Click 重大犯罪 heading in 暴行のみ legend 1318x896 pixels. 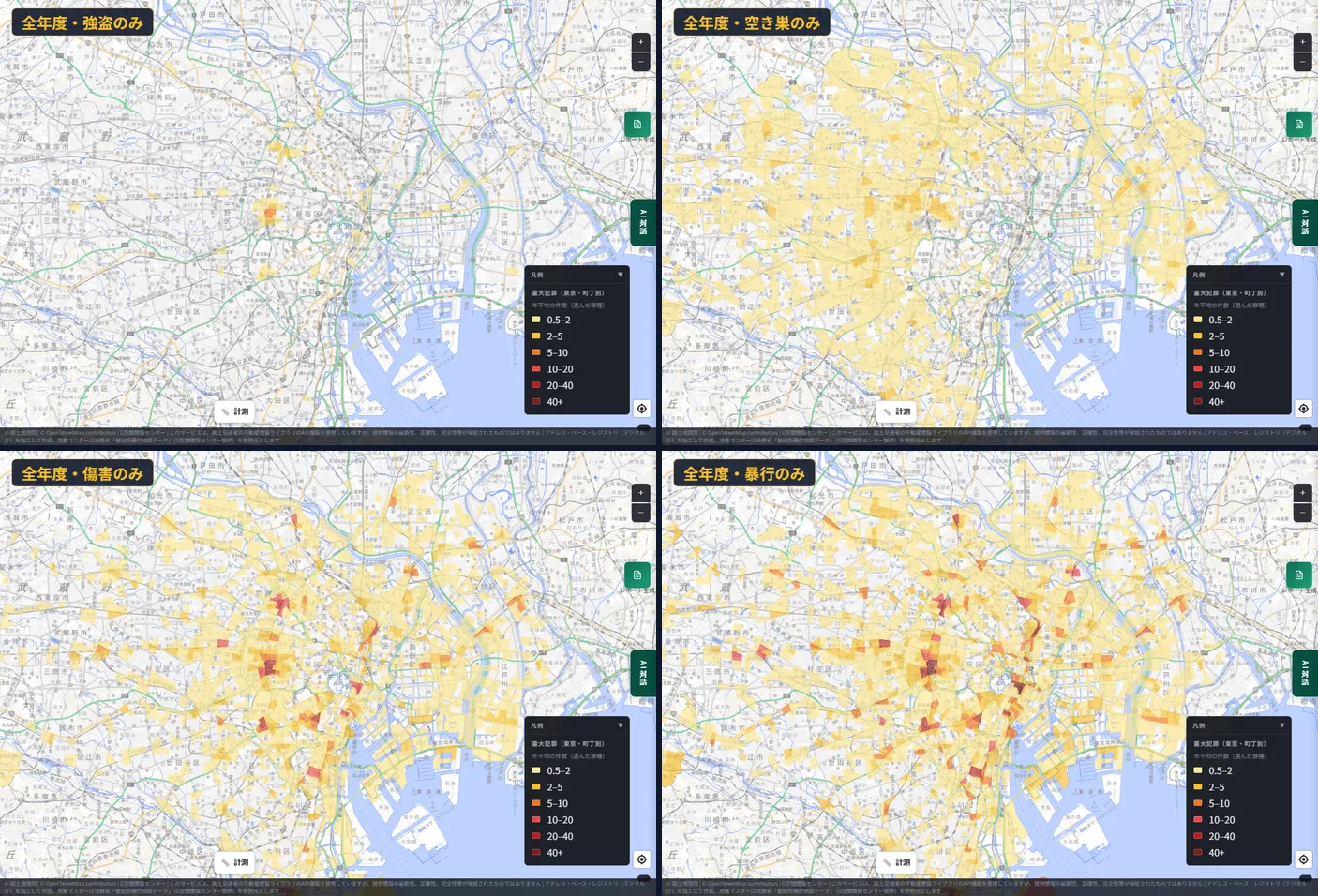(x=1230, y=744)
